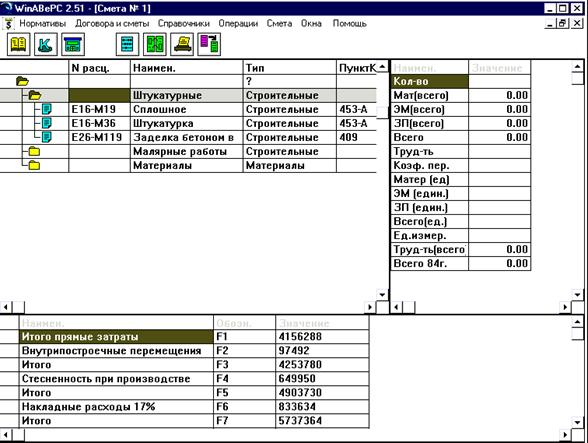Screen dimensions: 588x443
Task: Click the teal K toolbar icon
Action: point(45,45)
